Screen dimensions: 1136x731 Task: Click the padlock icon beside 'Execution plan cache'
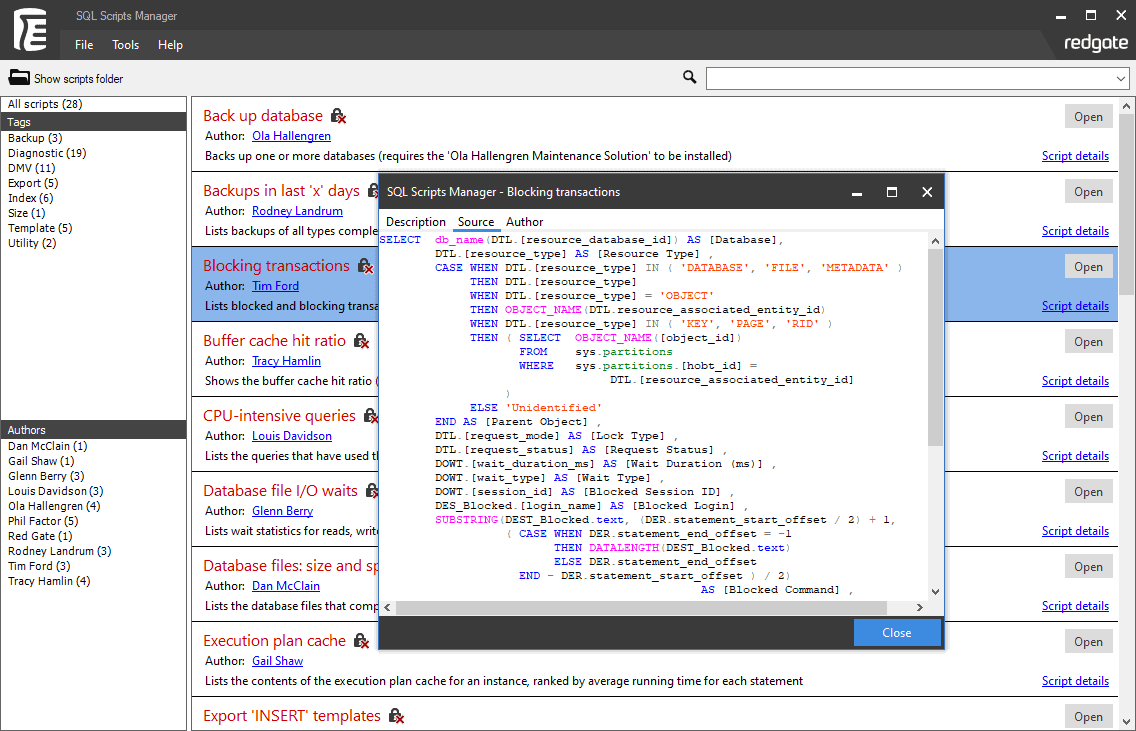tap(362, 640)
